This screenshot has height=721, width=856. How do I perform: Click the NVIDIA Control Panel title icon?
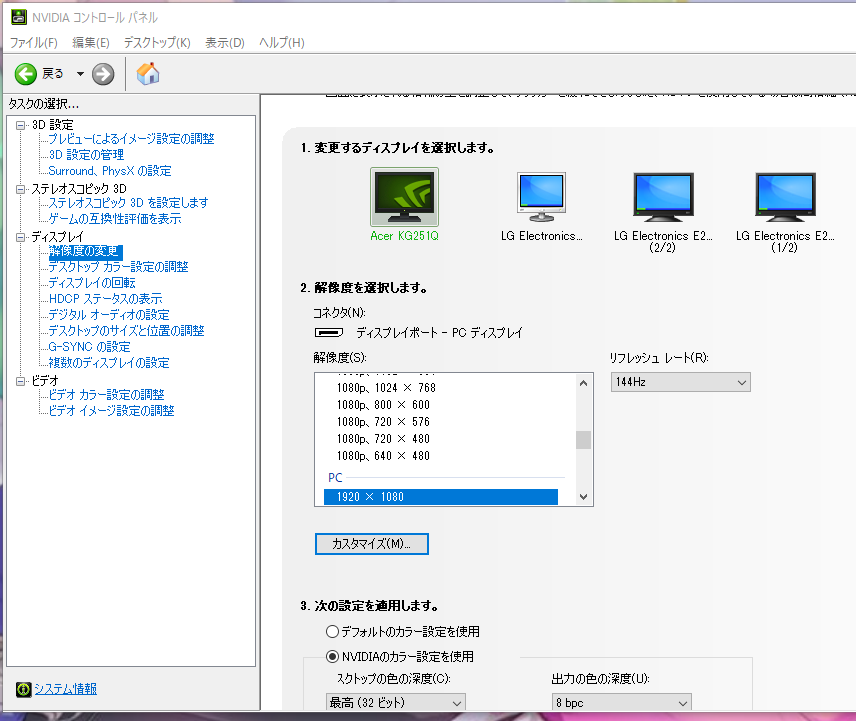click(19, 17)
